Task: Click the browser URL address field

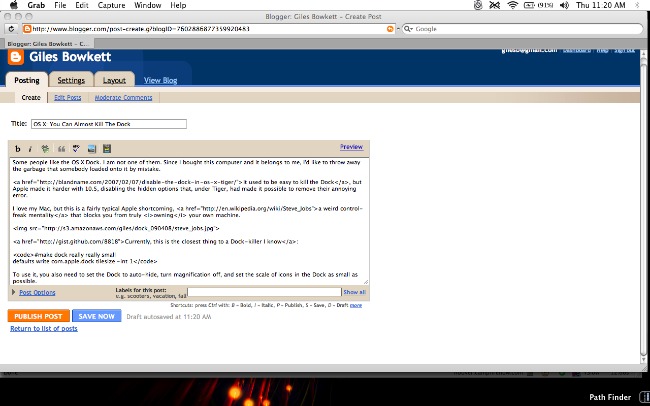Action: click(207, 29)
